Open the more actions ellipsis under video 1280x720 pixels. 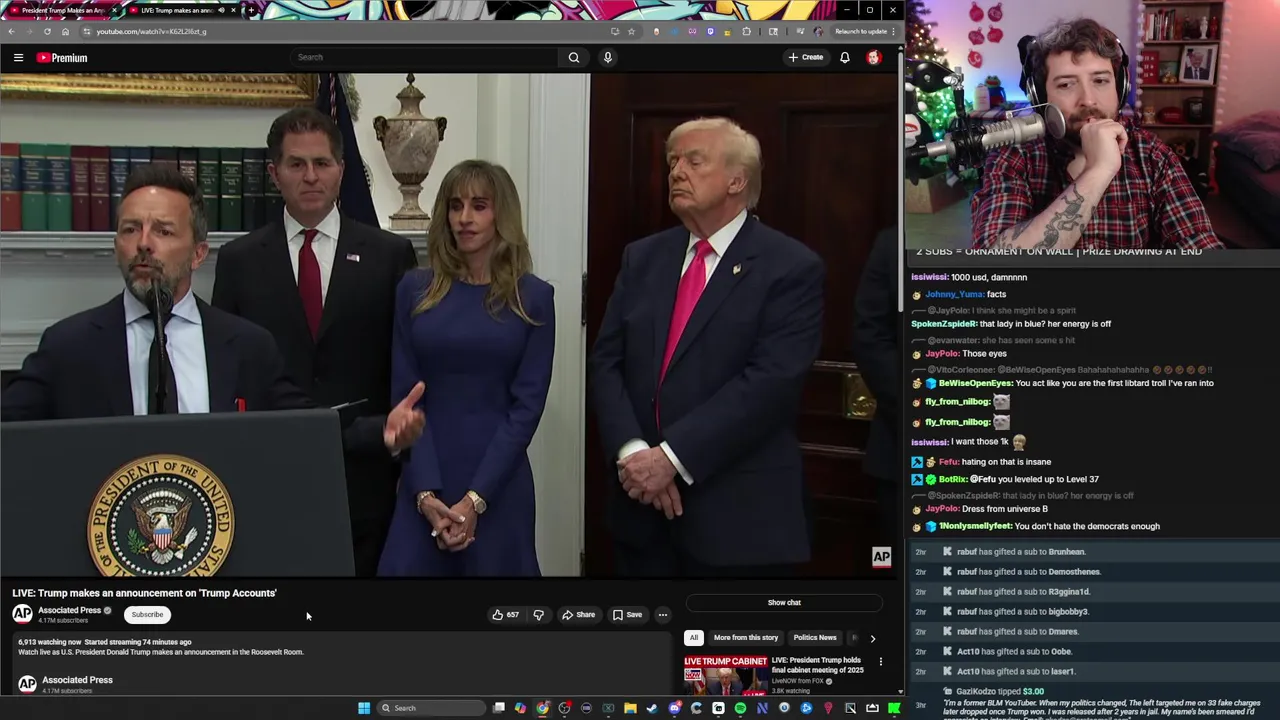pos(662,615)
